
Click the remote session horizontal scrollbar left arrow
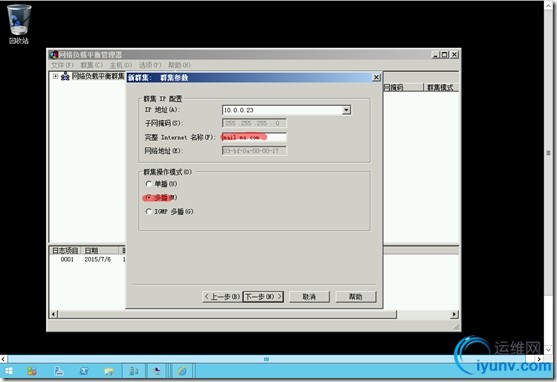[4, 359]
